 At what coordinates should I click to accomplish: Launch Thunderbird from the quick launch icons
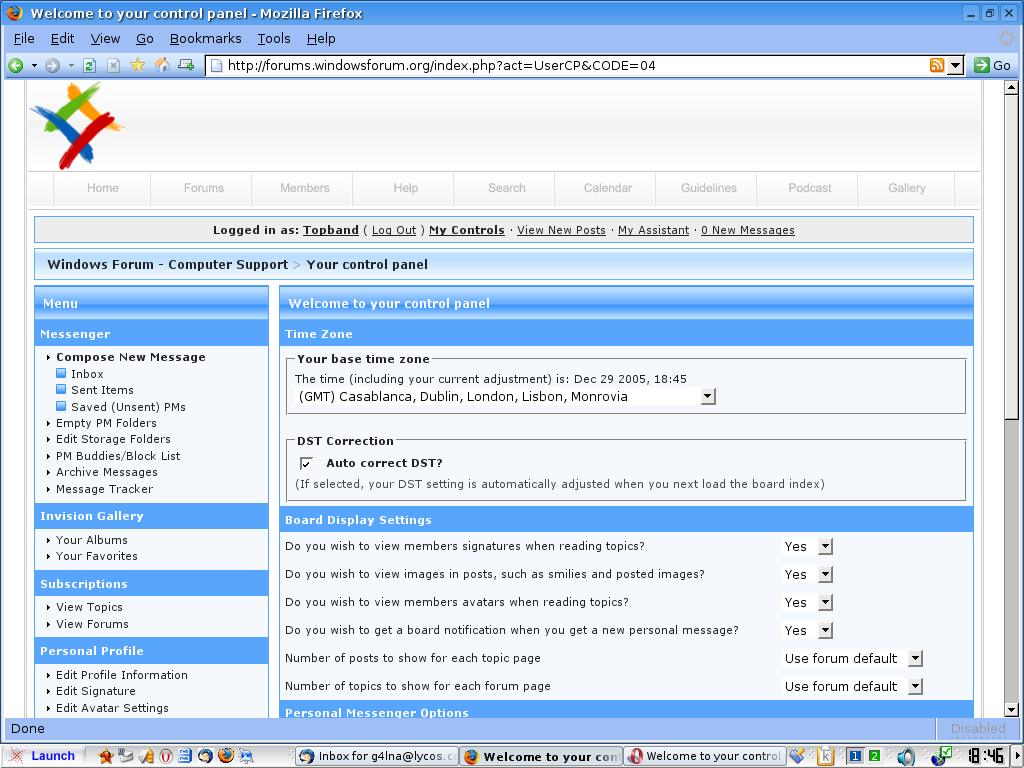[x=205, y=756]
